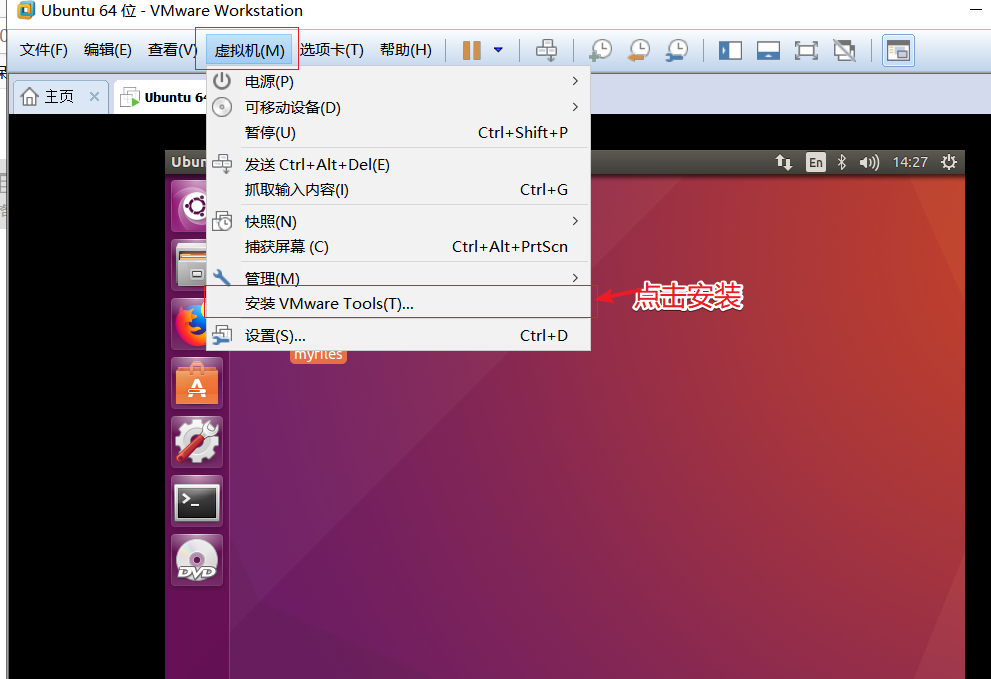Open Ubuntu Software from the launcher
Viewport: 991px width, 679px height.
[197, 384]
